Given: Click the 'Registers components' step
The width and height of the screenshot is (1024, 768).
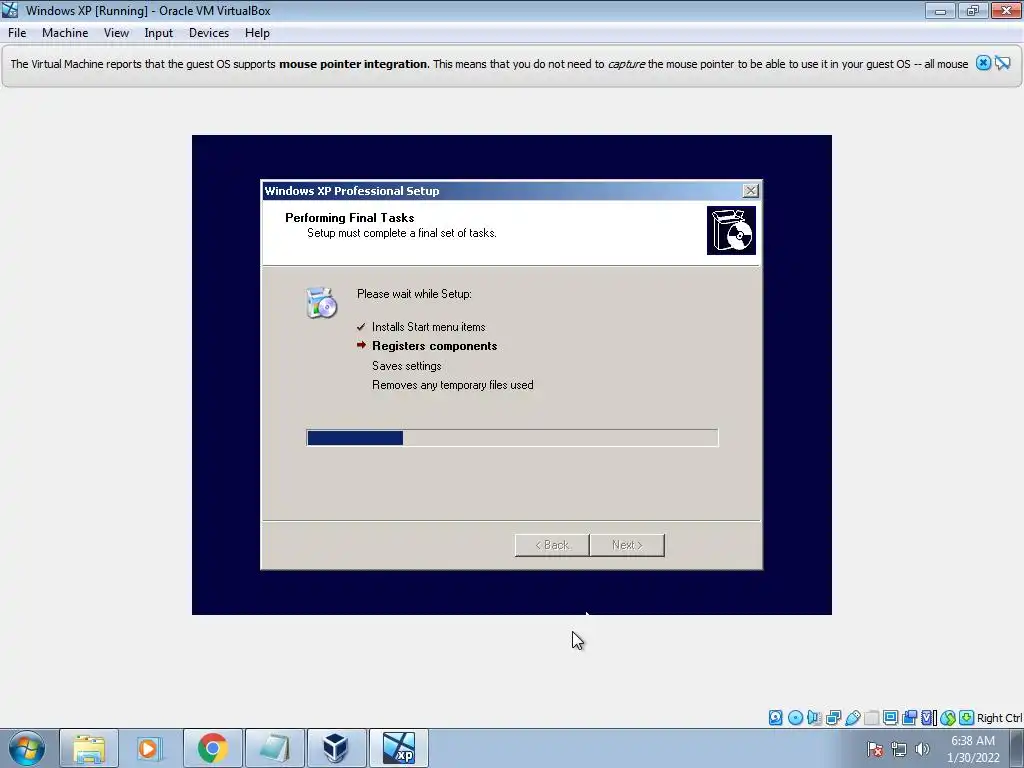Looking at the screenshot, I should tap(434, 346).
